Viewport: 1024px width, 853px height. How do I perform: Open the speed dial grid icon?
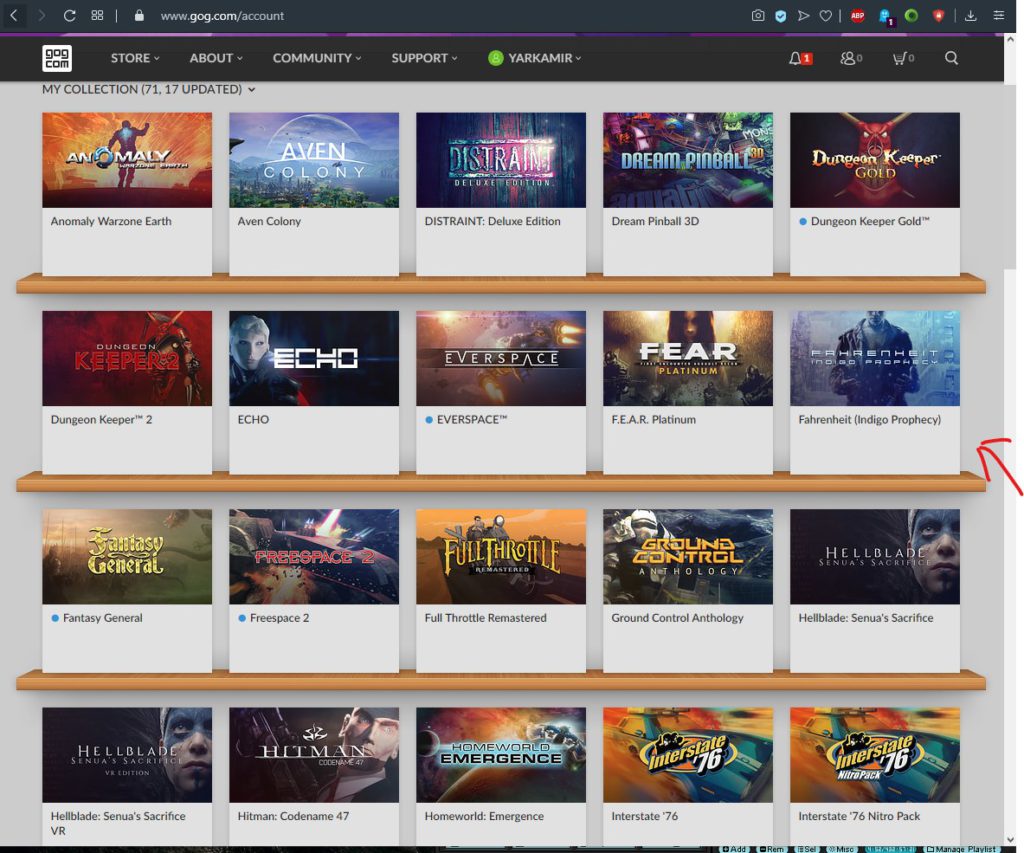97,15
